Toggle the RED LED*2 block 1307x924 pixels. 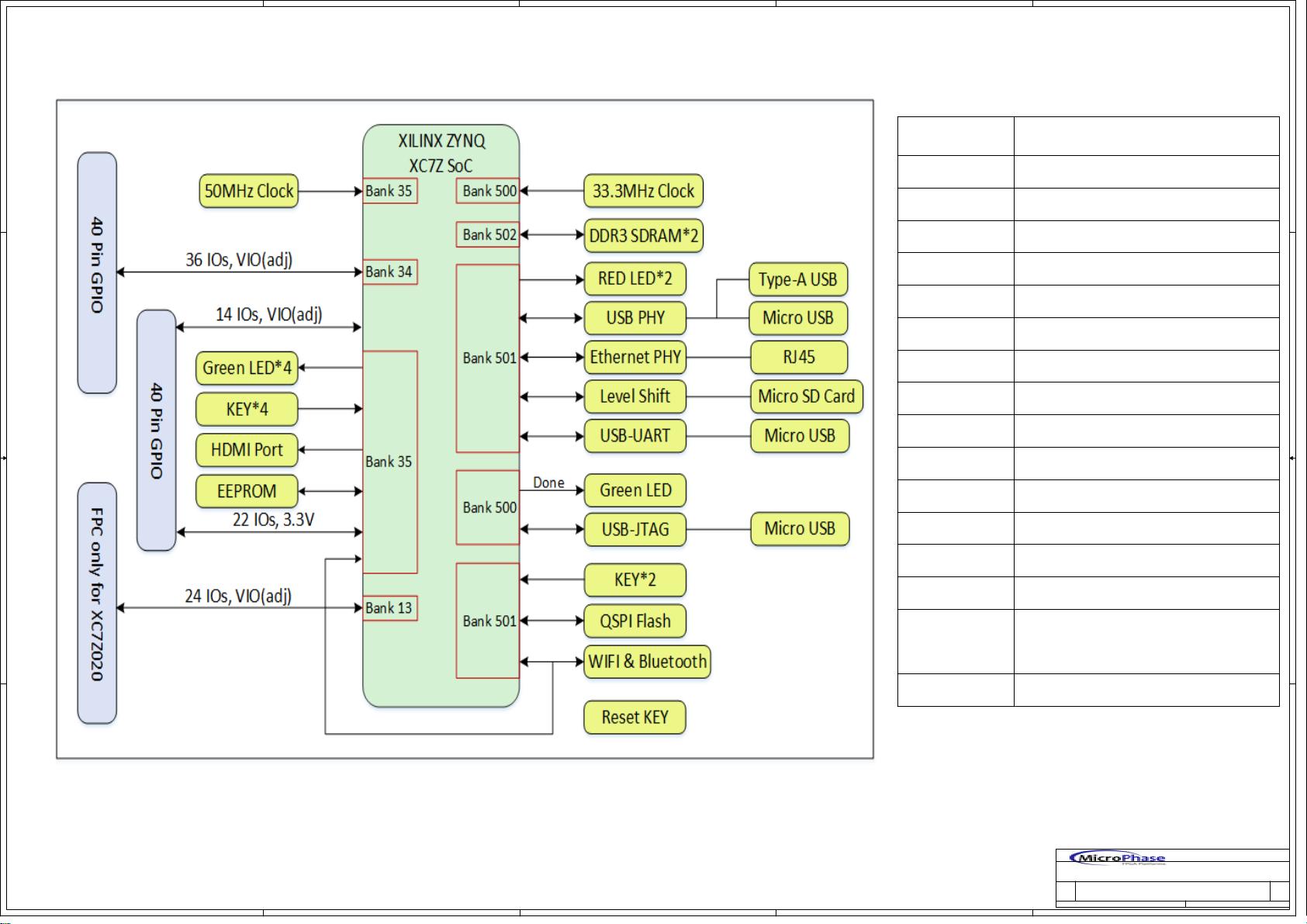(636, 279)
